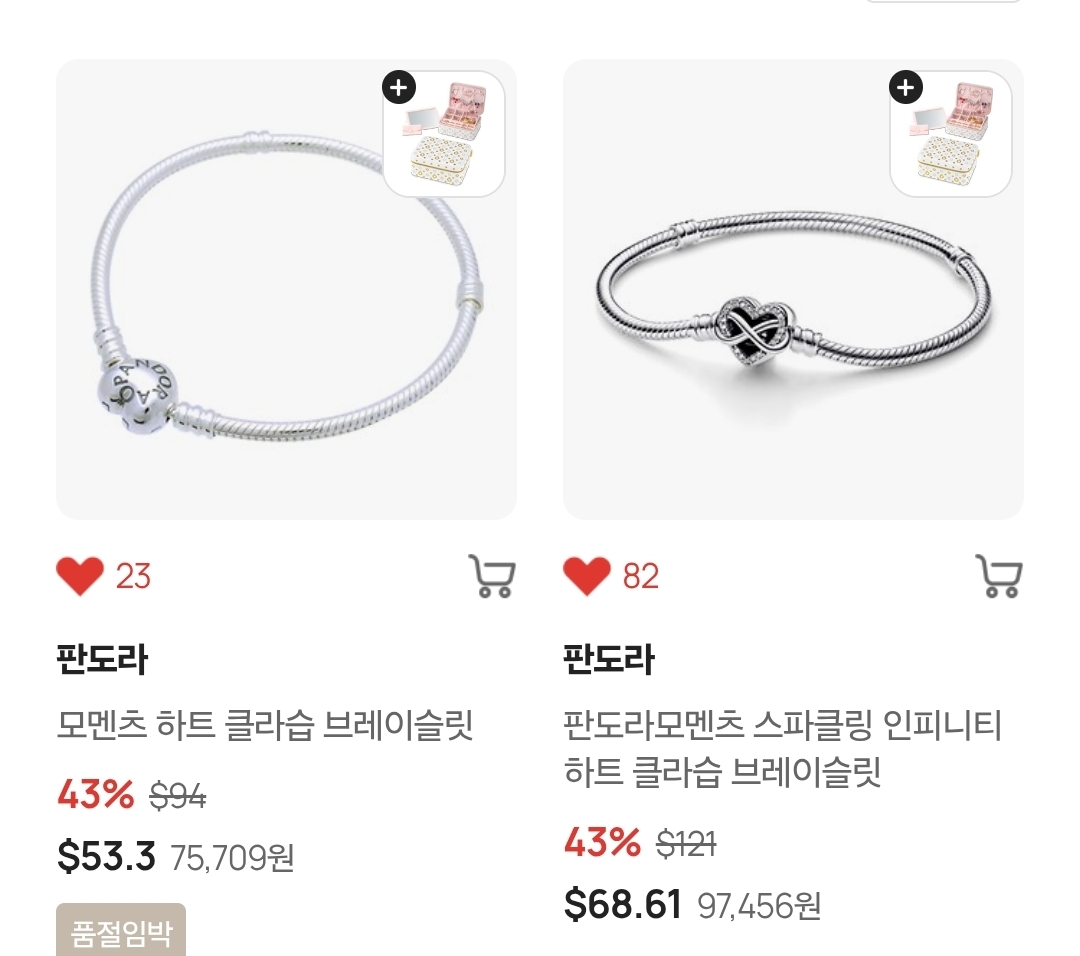Toggle the heart like with 82 likes
Viewport: 1080px width, 956px height.
[x=587, y=576]
